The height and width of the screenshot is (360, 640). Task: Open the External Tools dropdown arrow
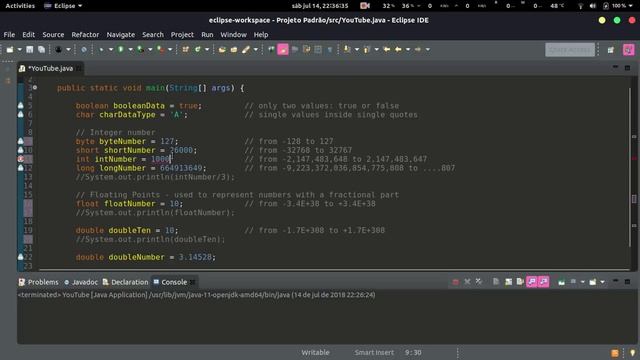(x=170, y=49)
